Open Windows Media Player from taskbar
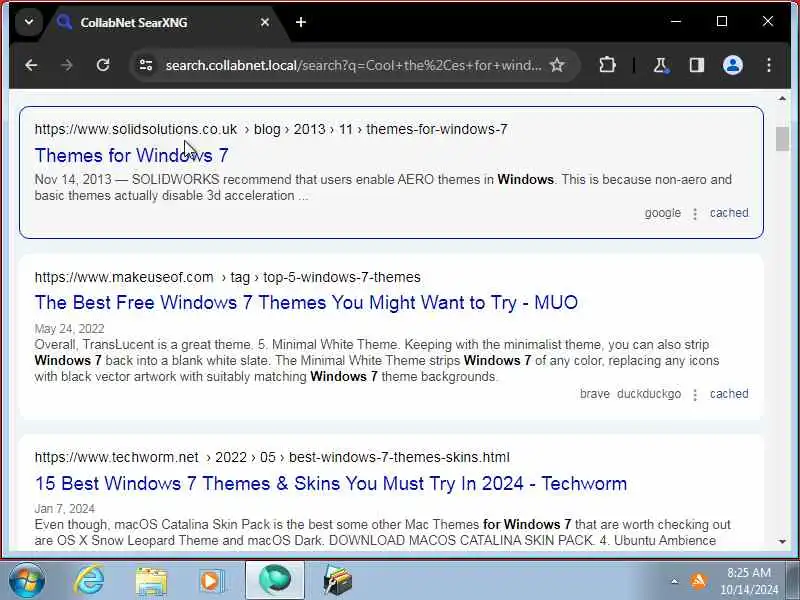Image resolution: width=800 pixels, height=600 pixels. 211,581
